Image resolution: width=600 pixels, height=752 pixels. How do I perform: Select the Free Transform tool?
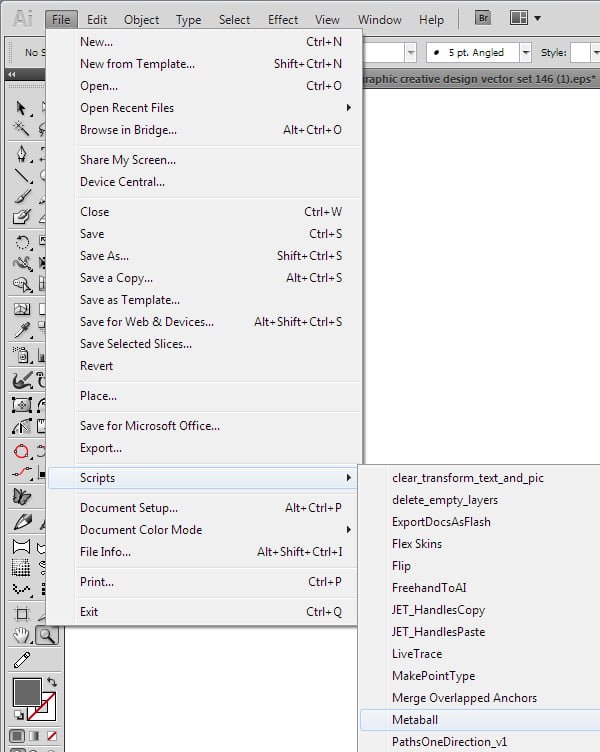coord(22,405)
